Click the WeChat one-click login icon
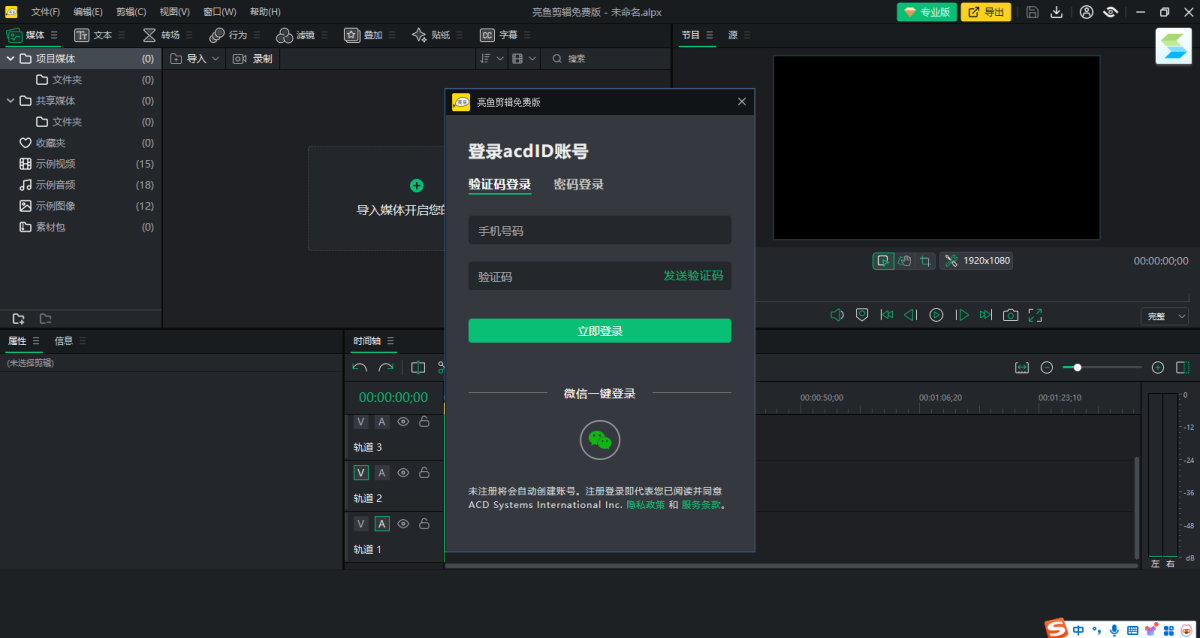The height and width of the screenshot is (638, 1200). click(600, 439)
